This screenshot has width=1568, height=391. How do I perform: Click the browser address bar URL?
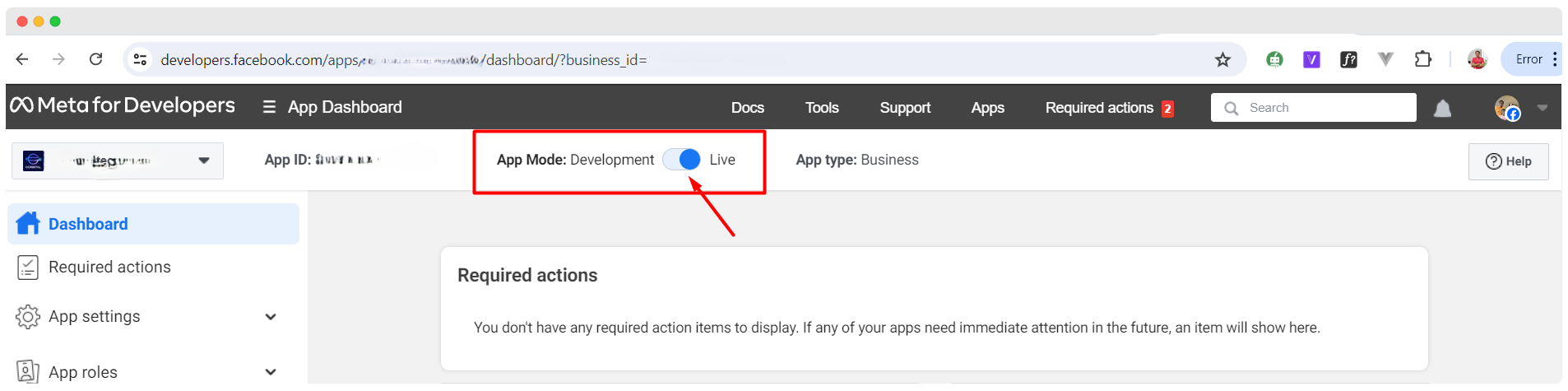[x=404, y=60]
